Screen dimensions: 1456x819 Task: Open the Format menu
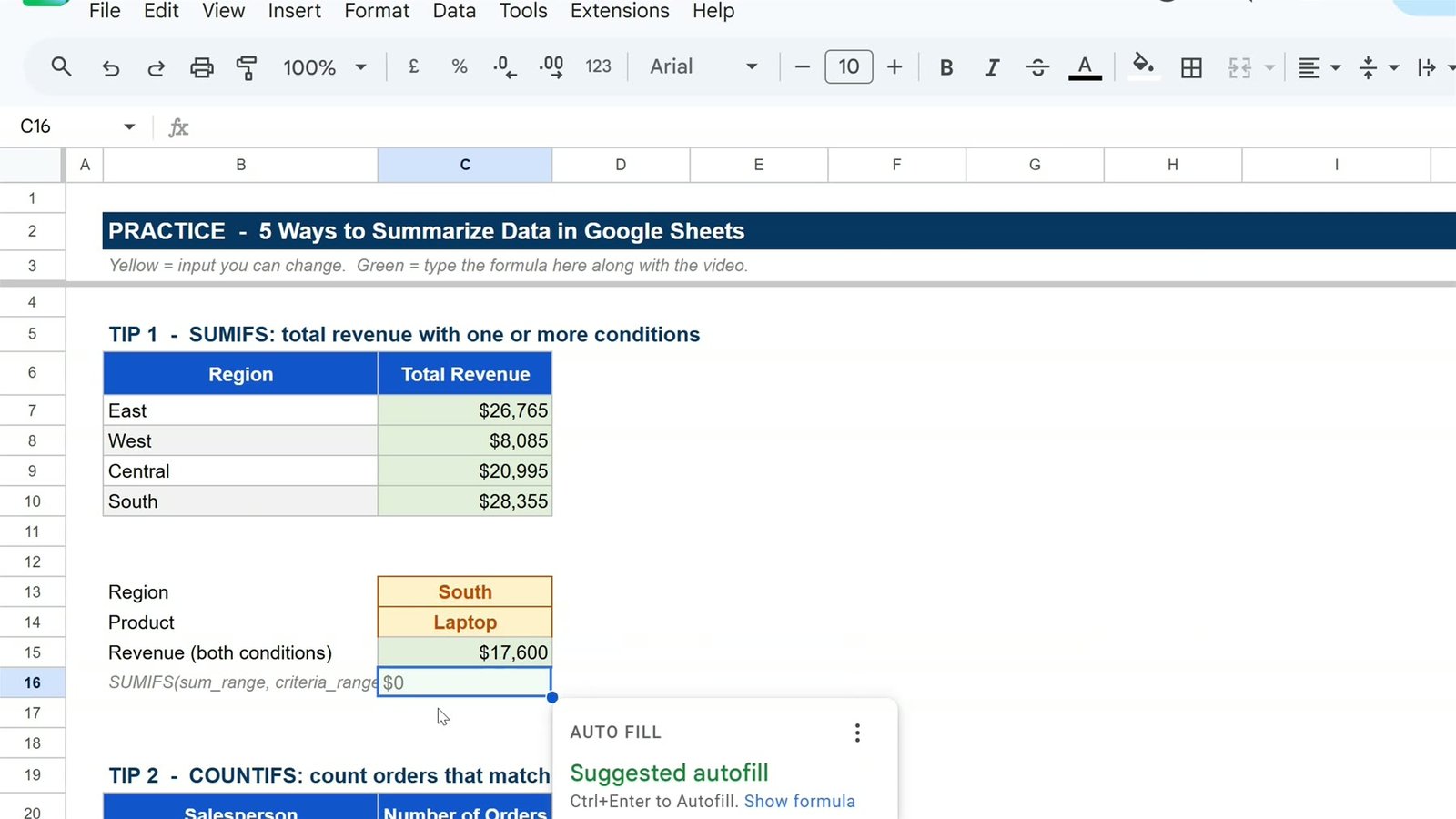click(x=377, y=11)
